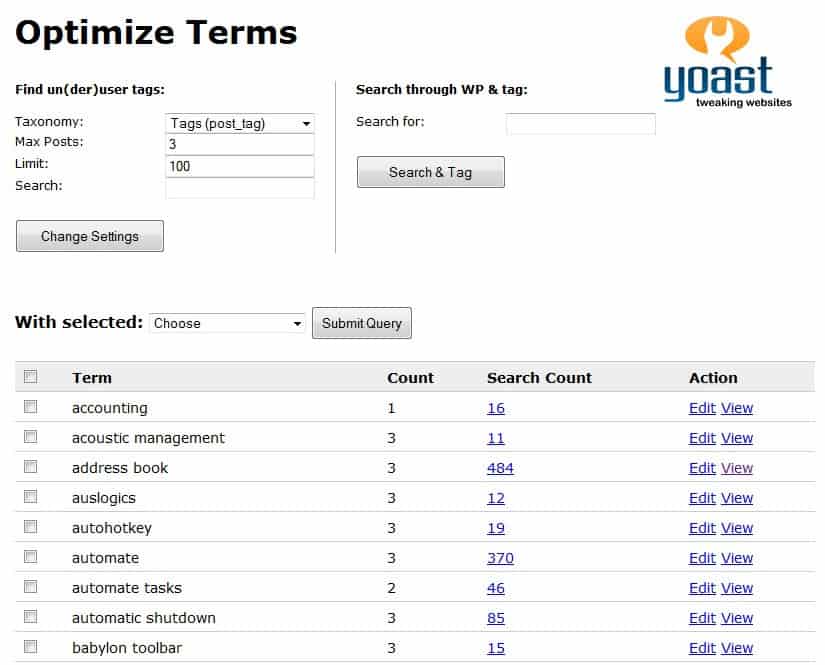The image size is (825, 665).
Task: Open the Taxonomy dropdown showing Tags (post_tag)
Action: tap(238, 123)
